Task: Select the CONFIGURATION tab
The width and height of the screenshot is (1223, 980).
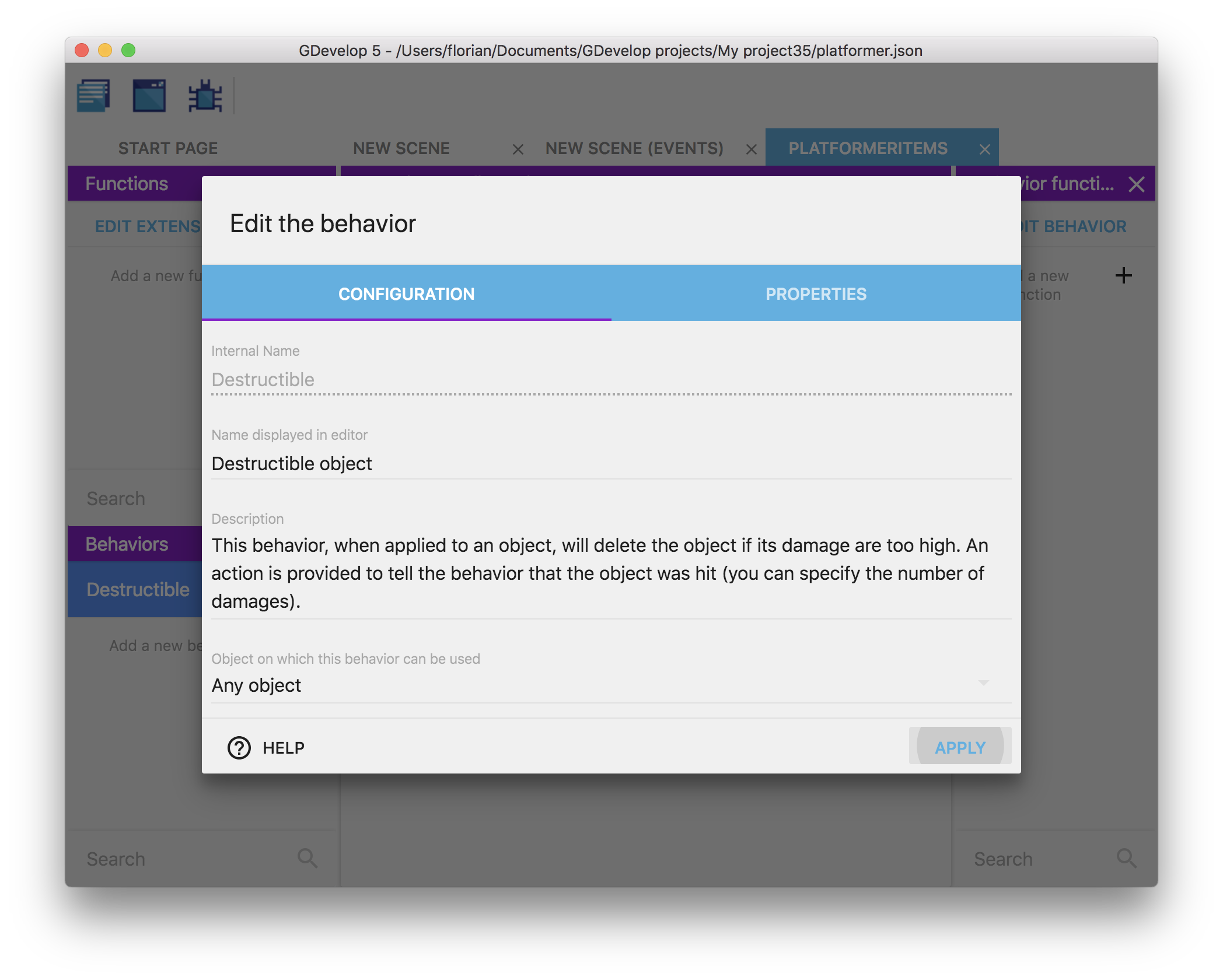Action: tap(406, 294)
